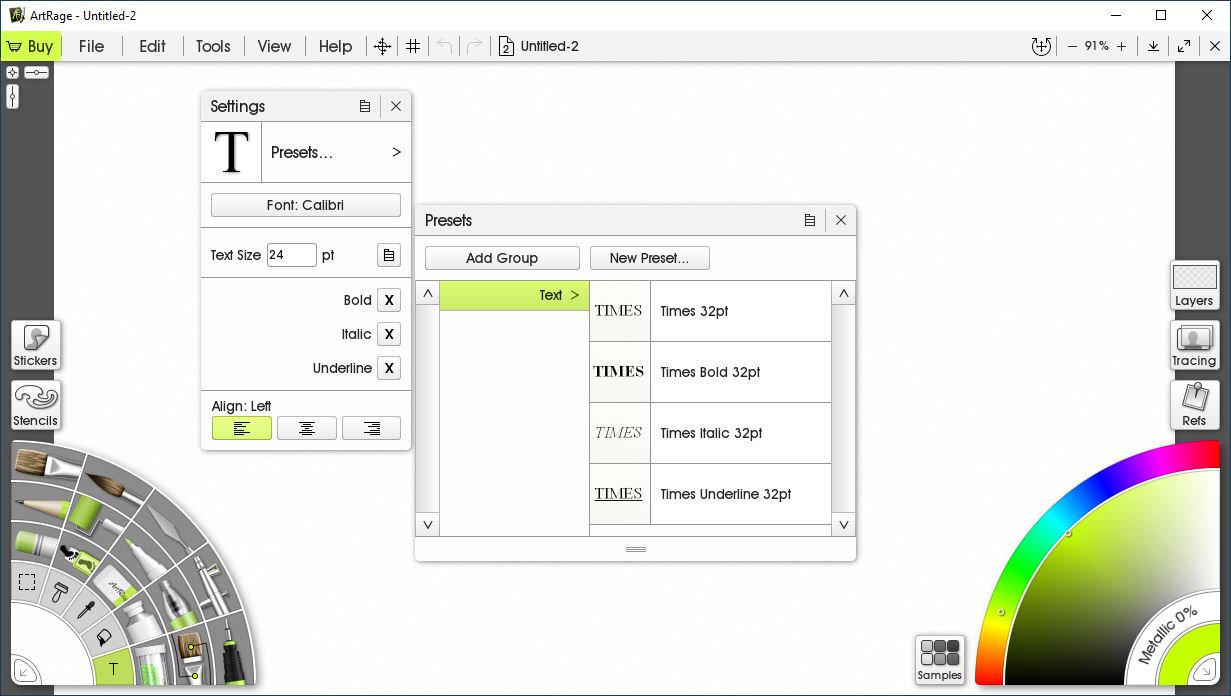Open the Presets panel menu
This screenshot has height=696, width=1231.
point(810,220)
